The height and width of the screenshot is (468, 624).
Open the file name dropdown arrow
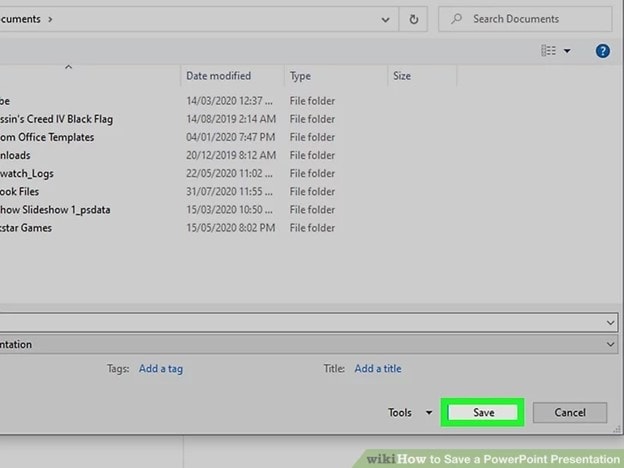(x=610, y=322)
